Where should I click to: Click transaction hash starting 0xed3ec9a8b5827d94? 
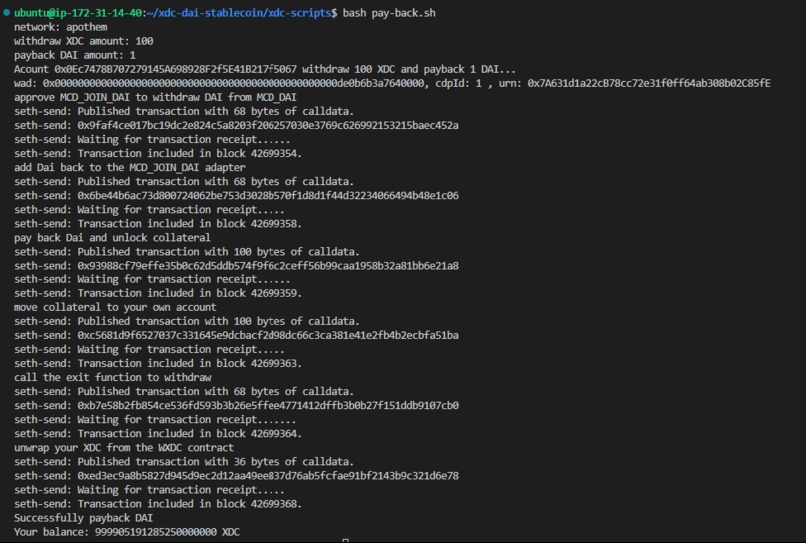268,476
